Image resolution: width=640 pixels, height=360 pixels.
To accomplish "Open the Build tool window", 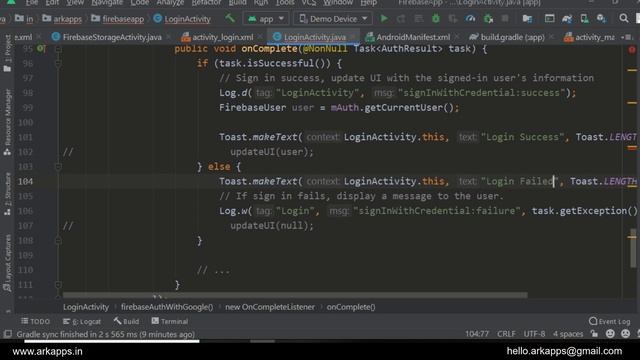I will point(127,321).
